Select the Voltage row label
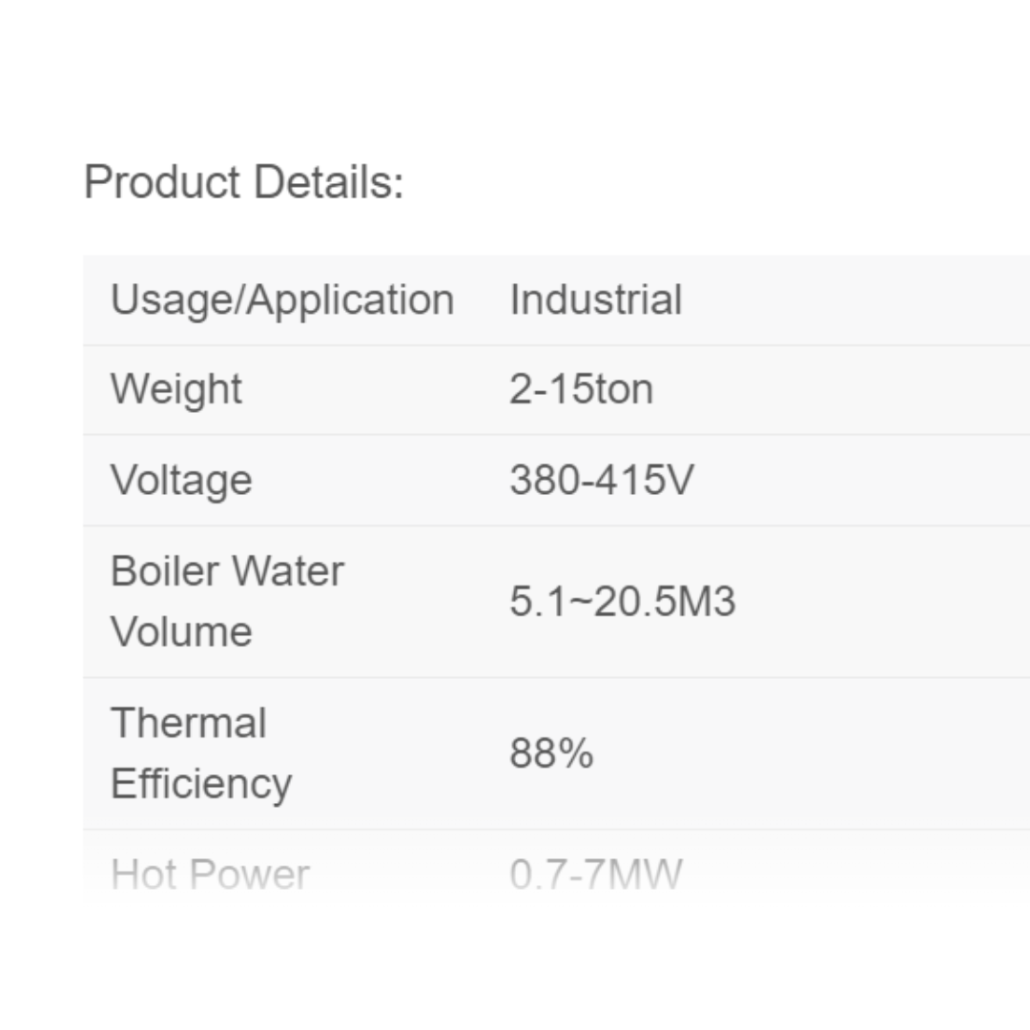 (x=181, y=481)
